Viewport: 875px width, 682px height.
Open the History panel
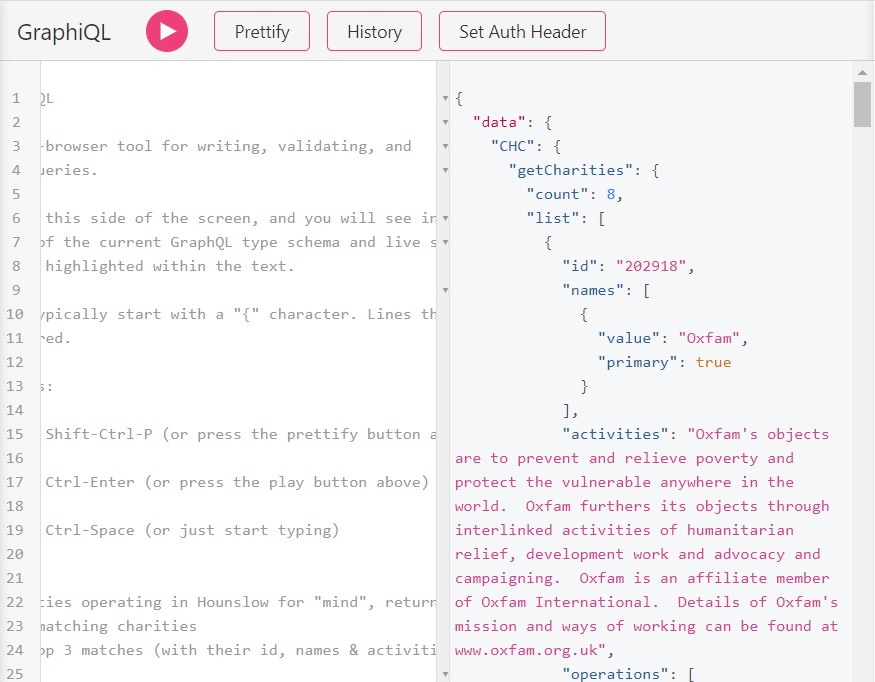tap(374, 31)
